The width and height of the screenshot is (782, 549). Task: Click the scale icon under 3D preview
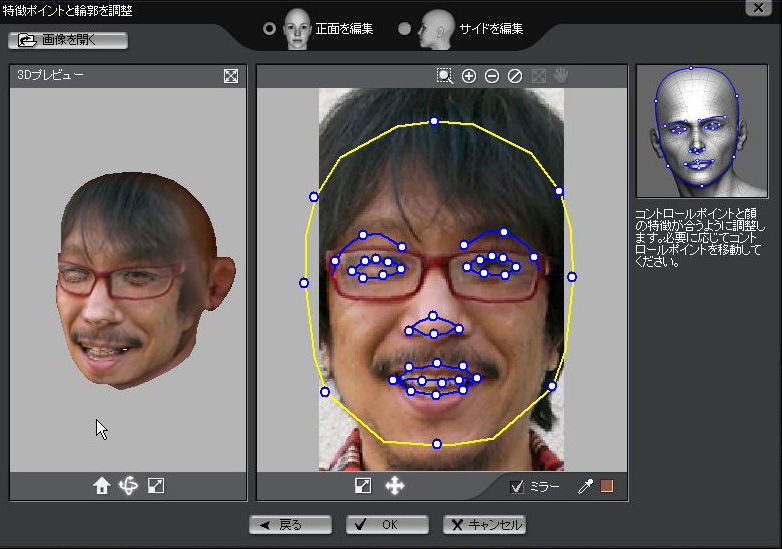click(156, 486)
